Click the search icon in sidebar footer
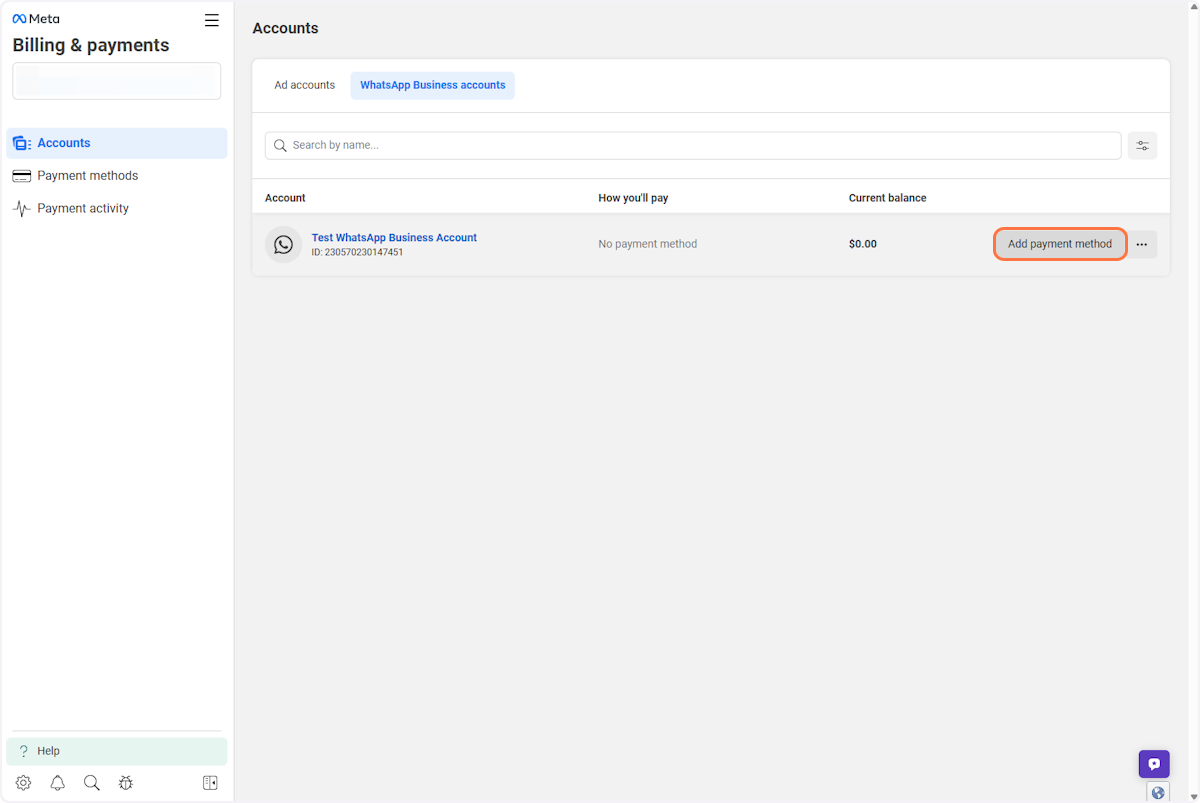1200x803 pixels. point(92,783)
